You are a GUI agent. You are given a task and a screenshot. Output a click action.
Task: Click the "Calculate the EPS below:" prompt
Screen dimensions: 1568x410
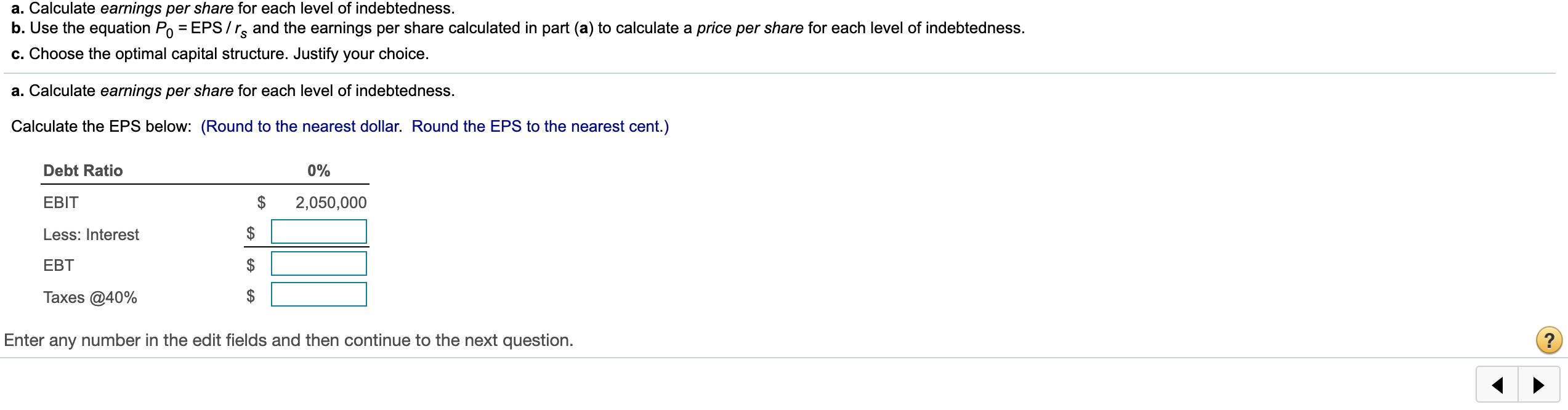101,126
